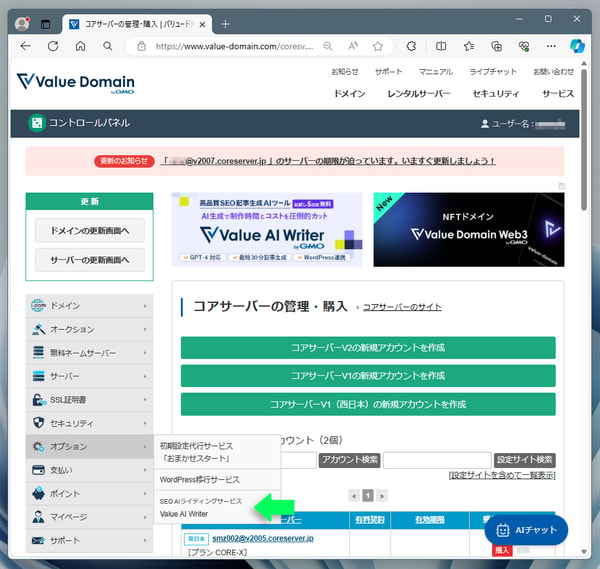Go back with the browser back arrow
Viewport: 600px width, 569px height.
point(26,46)
